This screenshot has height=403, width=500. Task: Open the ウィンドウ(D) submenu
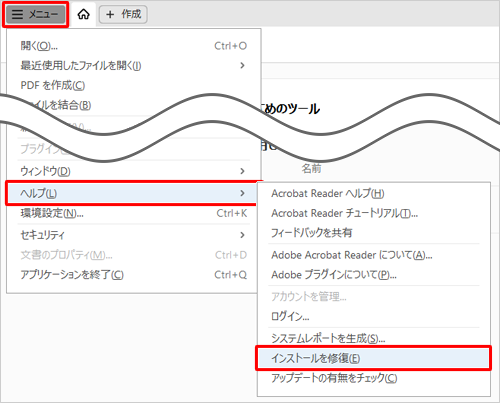click(133, 171)
